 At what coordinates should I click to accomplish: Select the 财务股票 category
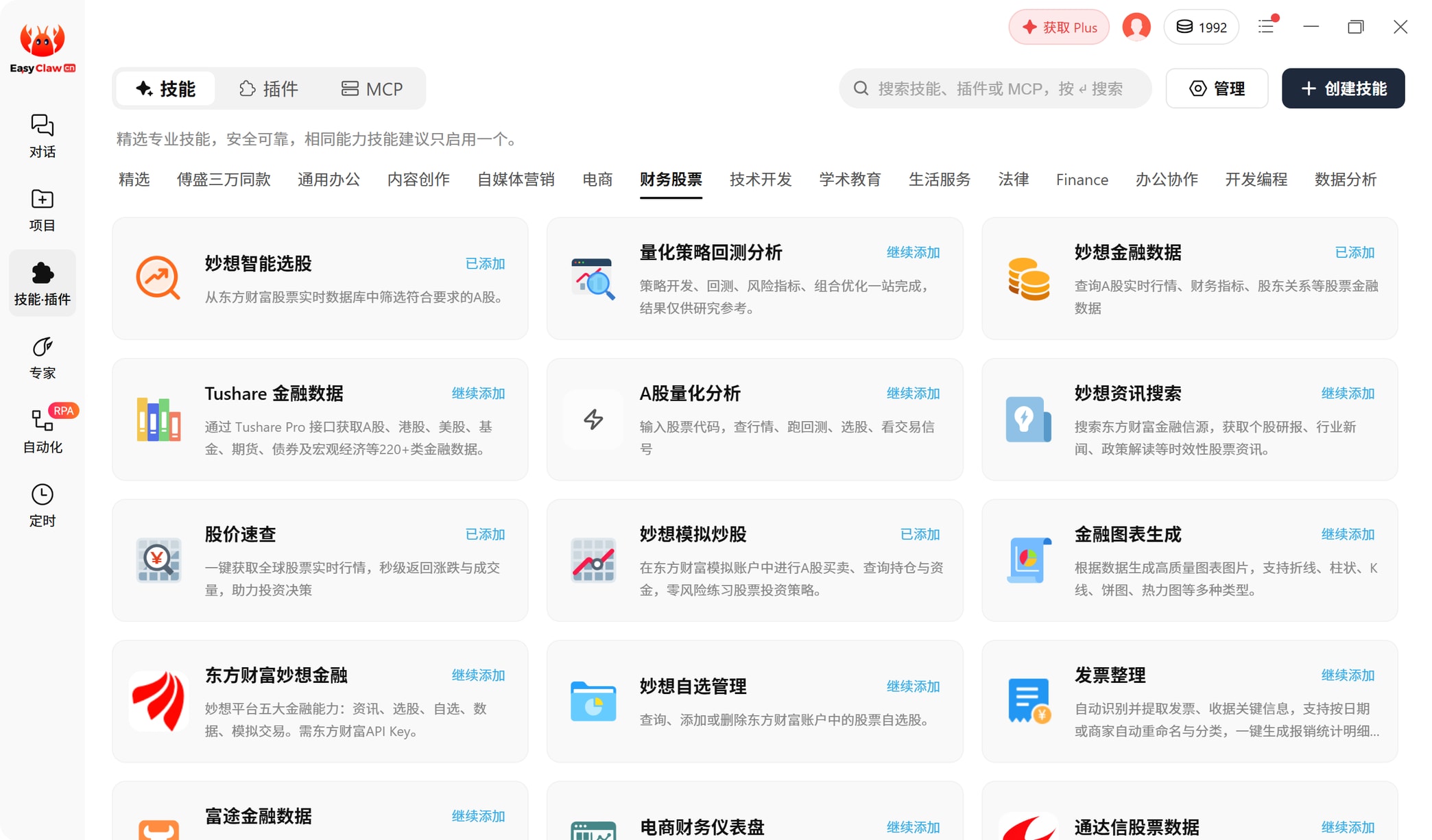pos(671,180)
